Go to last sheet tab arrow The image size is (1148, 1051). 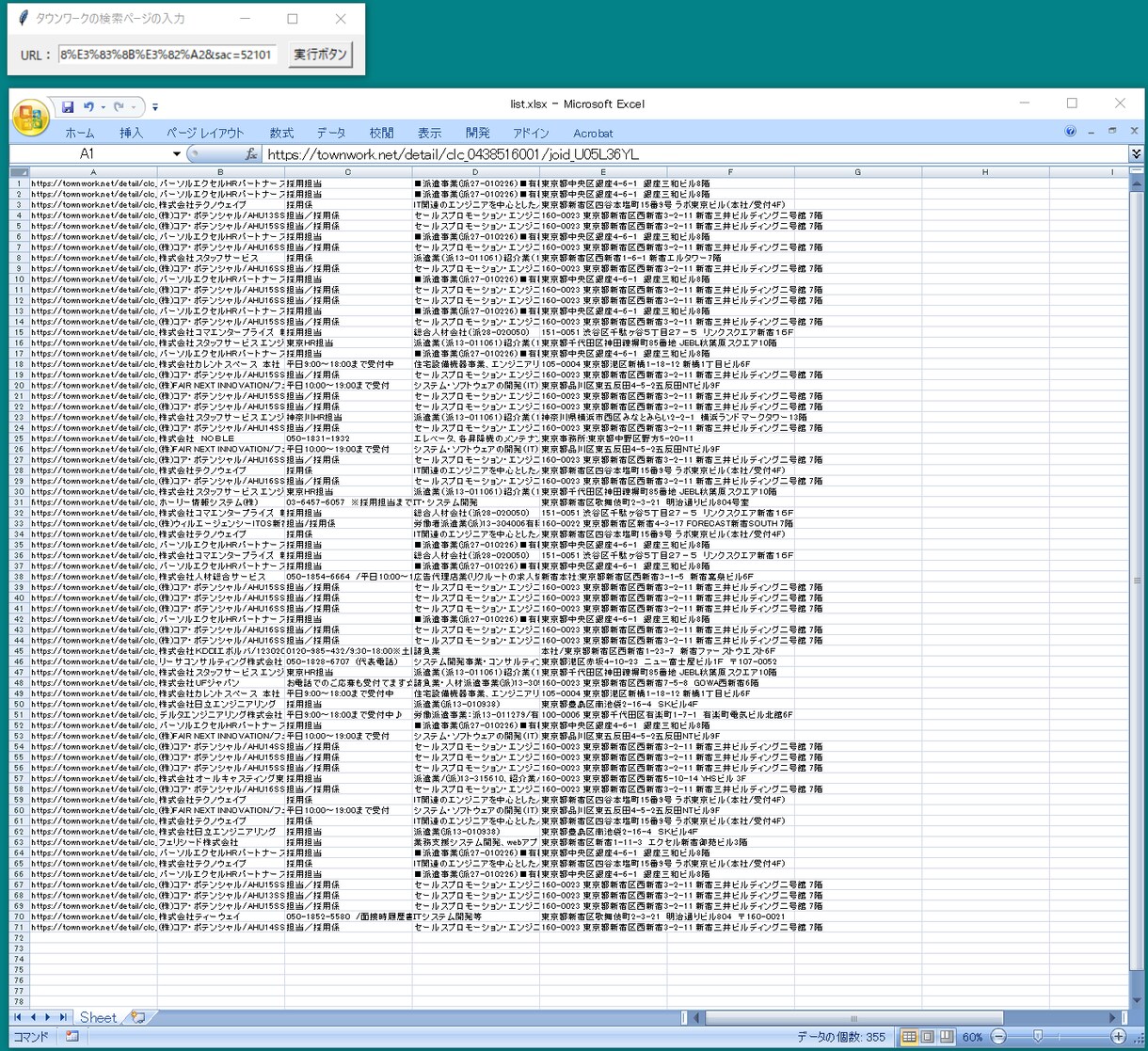click(64, 1017)
